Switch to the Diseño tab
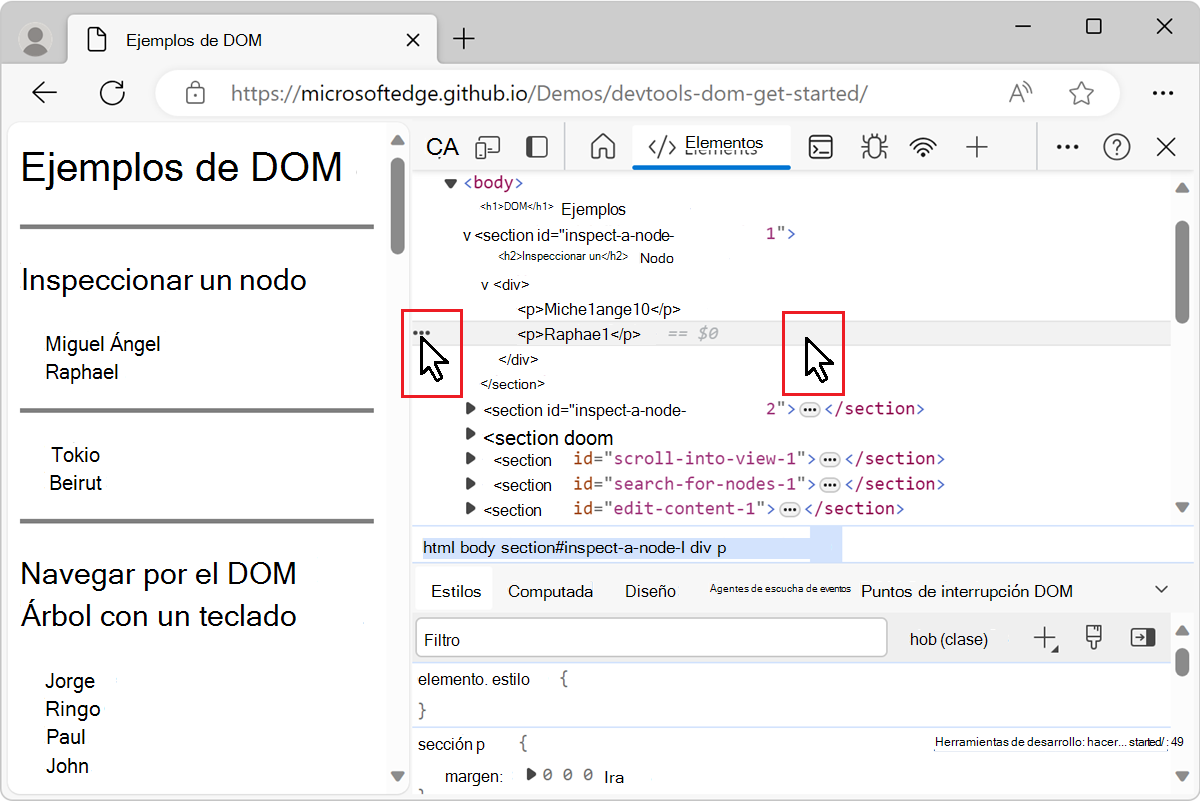The height and width of the screenshot is (801, 1200). [649, 590]
